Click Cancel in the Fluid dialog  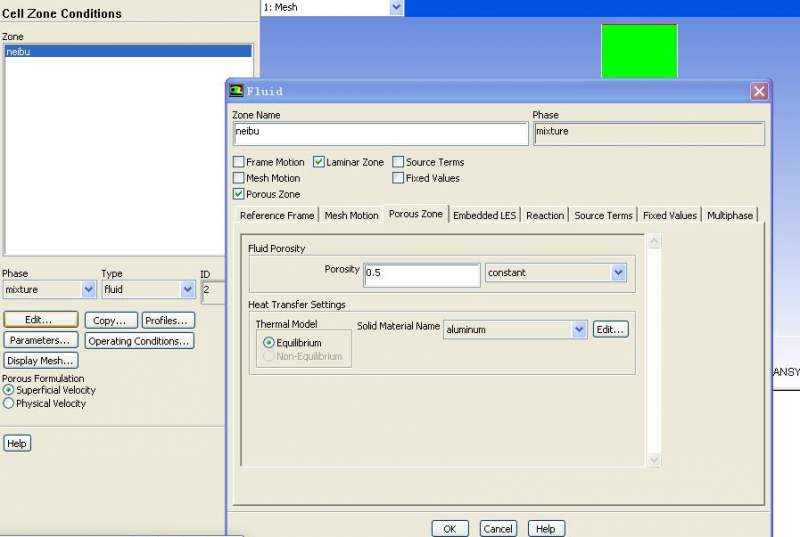[498, 529]
